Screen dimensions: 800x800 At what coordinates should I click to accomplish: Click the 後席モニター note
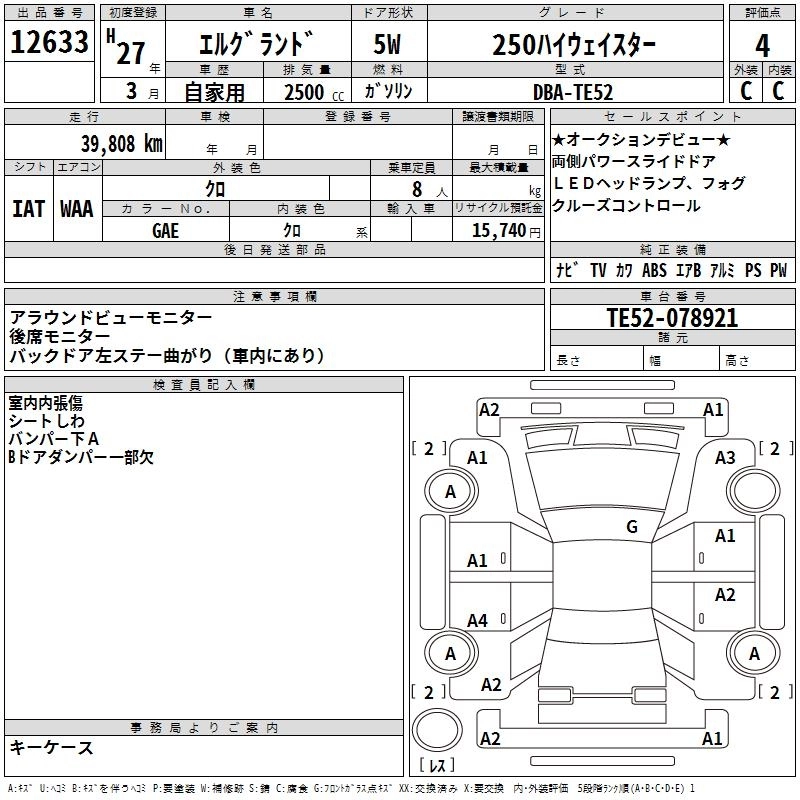(60, 336)
